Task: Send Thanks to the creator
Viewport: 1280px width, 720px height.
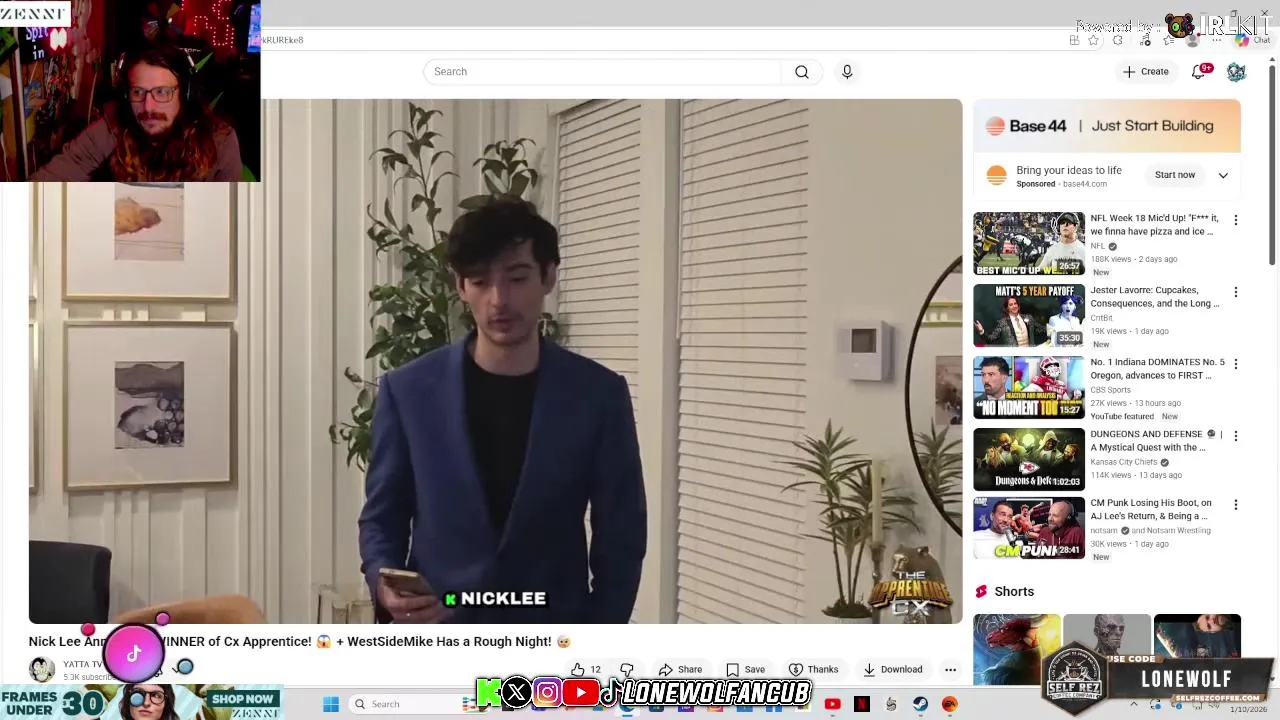Action: [x=814, y=670]
